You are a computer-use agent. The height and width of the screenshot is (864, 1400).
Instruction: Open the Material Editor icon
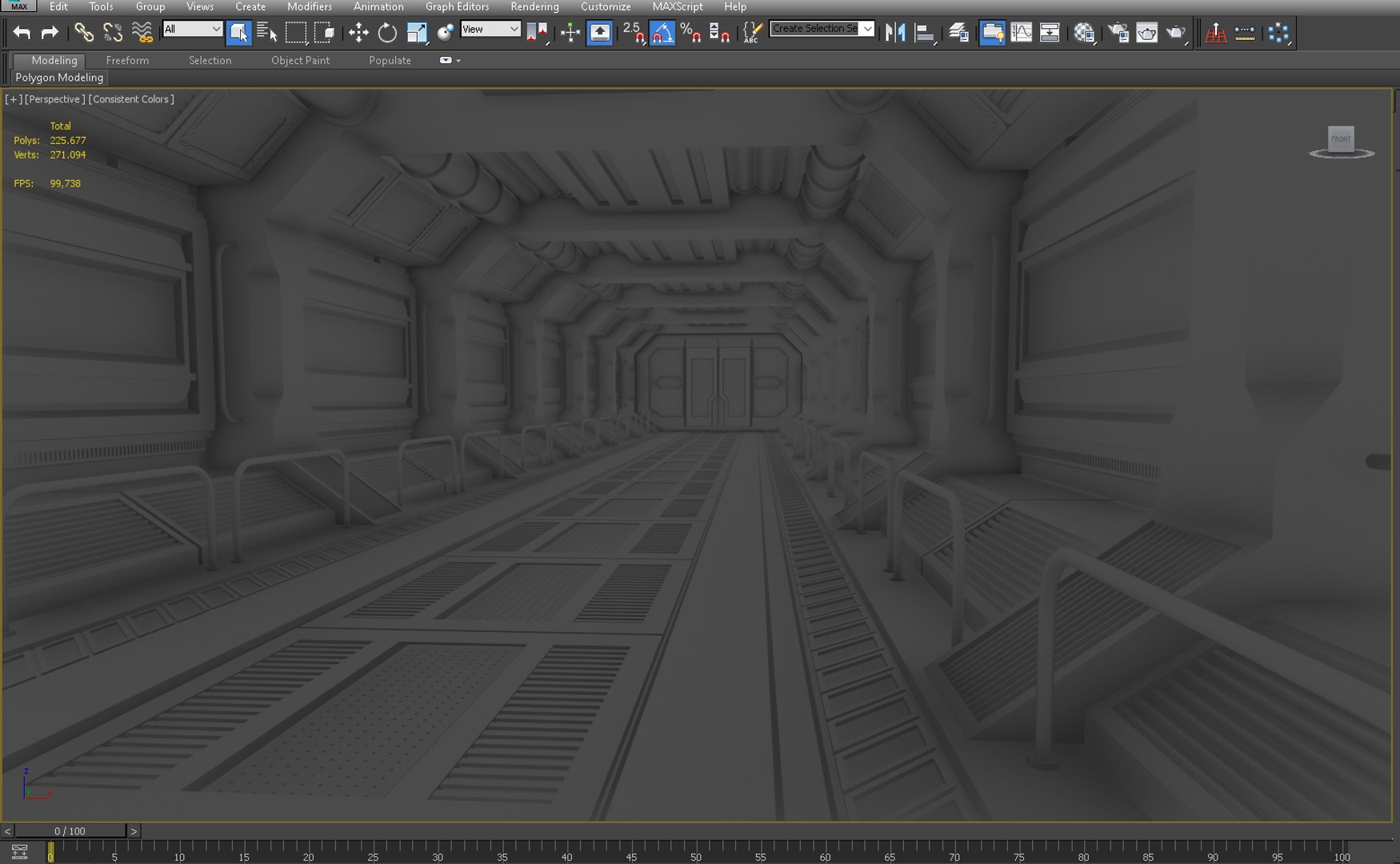click(x=1084, y=33)
